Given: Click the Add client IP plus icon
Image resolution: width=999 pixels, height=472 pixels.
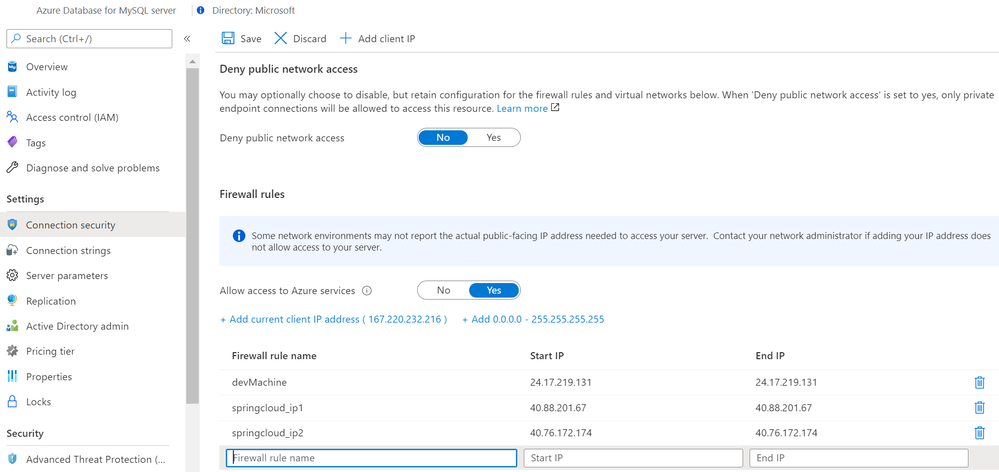Looking at the screenshot, I should point(346,39).
